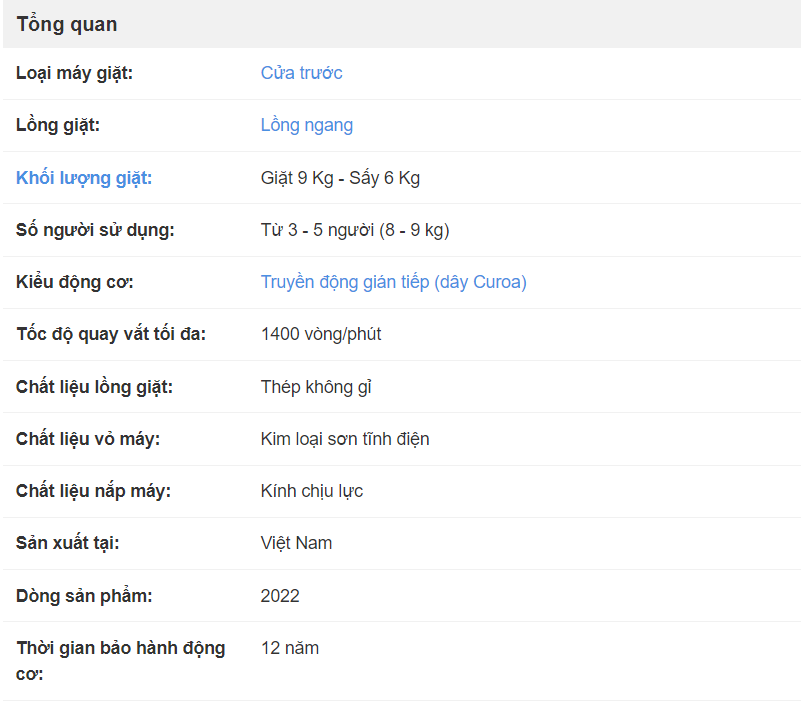Click the Dòng sản phẩm 2022 value
Image resolution: width=801 pixels, height=701 pixels.
point(280,596)
